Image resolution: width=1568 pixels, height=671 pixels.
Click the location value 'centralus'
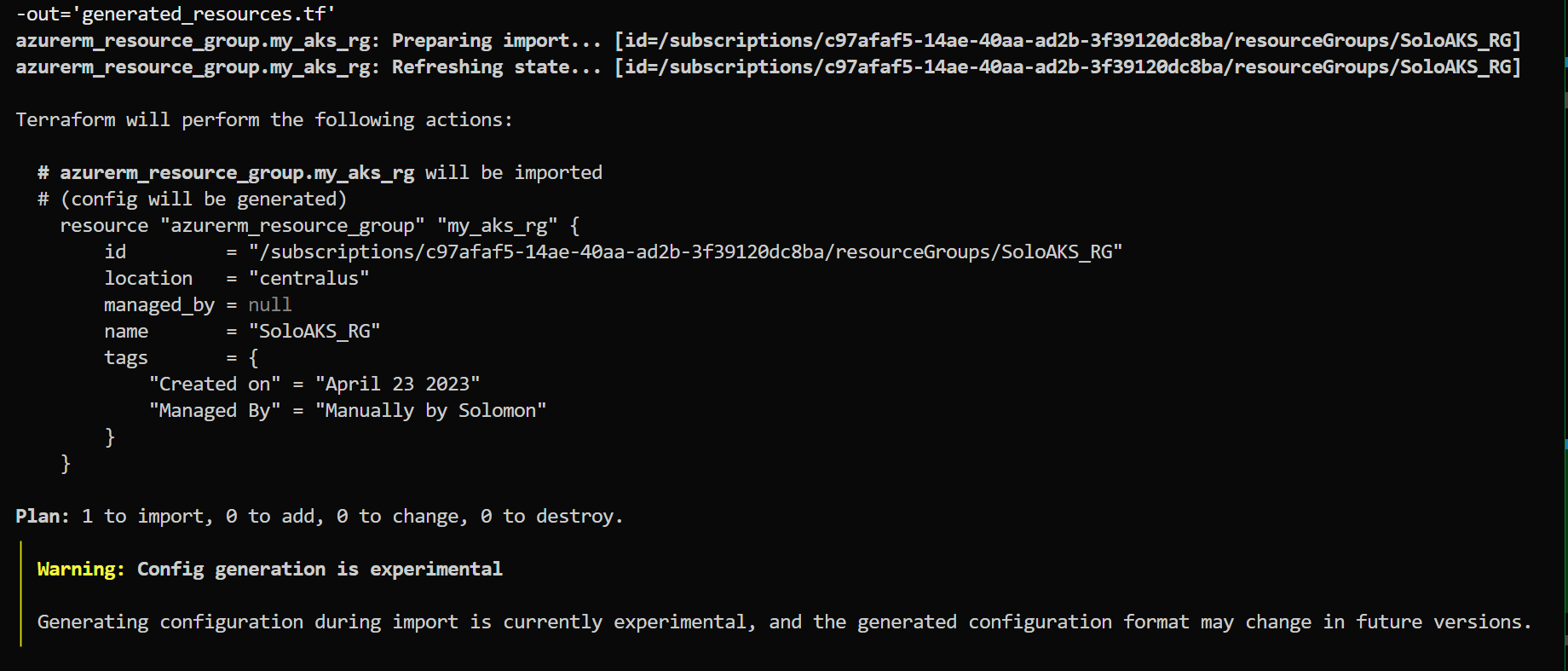(308, 279)
